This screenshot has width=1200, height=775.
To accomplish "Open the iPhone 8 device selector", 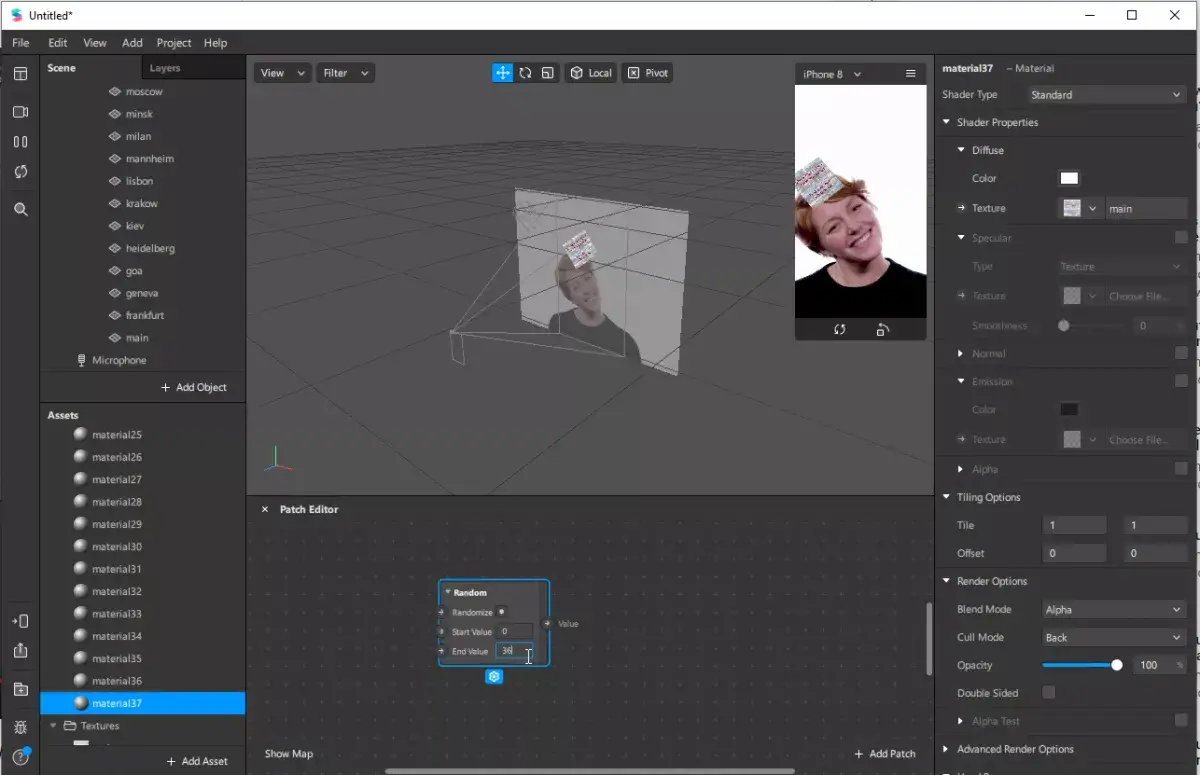I will (828, 73).
